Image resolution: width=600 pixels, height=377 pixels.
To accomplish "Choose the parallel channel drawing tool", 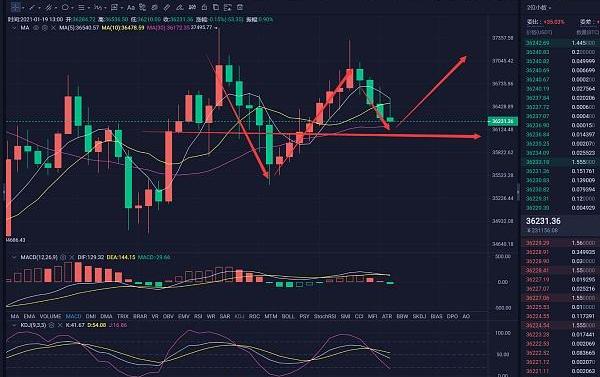I will [49, 7].
